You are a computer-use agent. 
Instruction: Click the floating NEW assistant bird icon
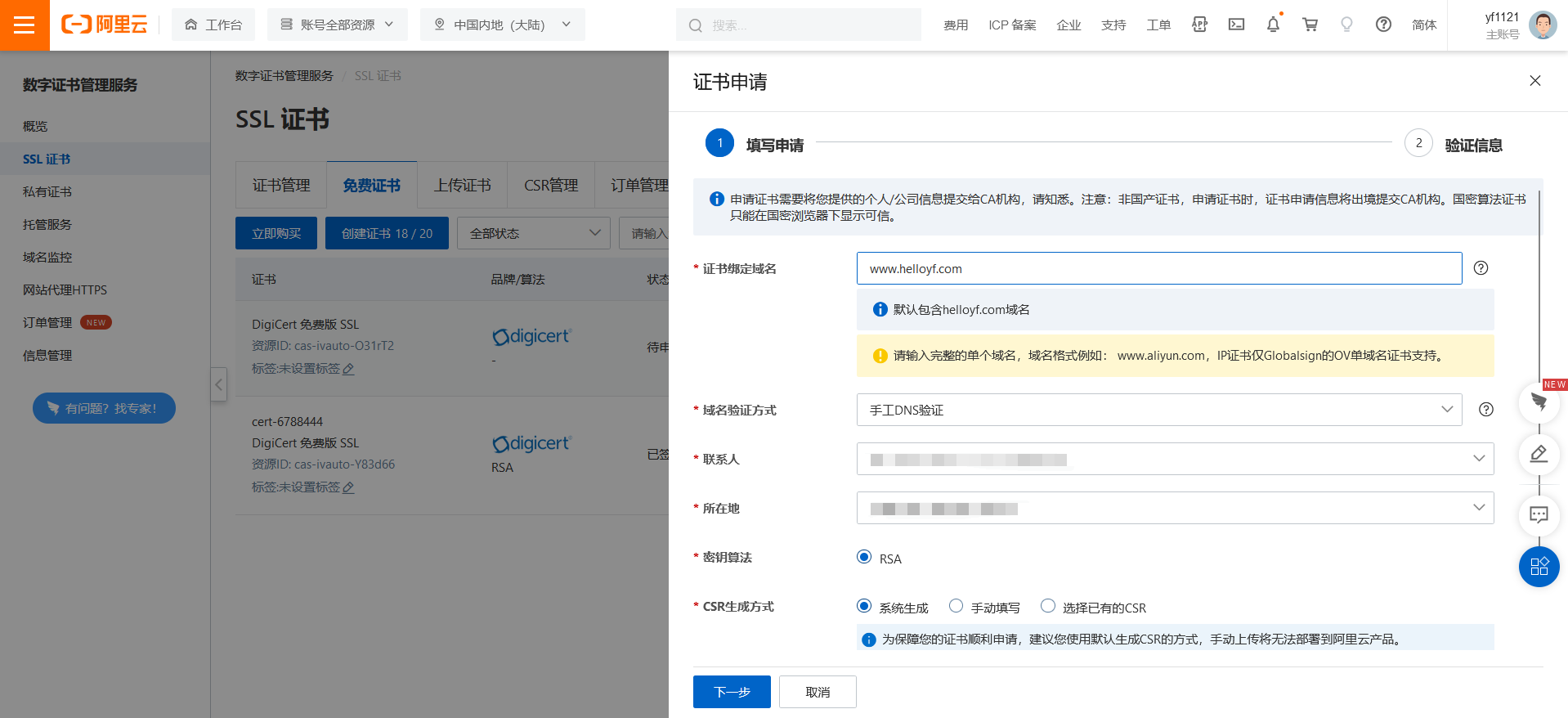(x=1539, y=402)
